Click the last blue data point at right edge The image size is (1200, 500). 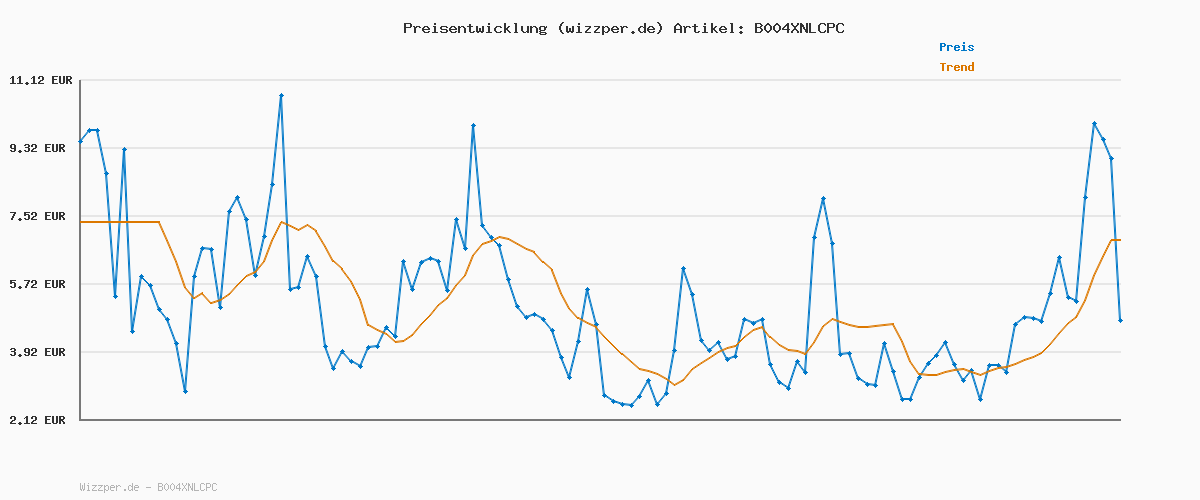tap(1120, 320)
